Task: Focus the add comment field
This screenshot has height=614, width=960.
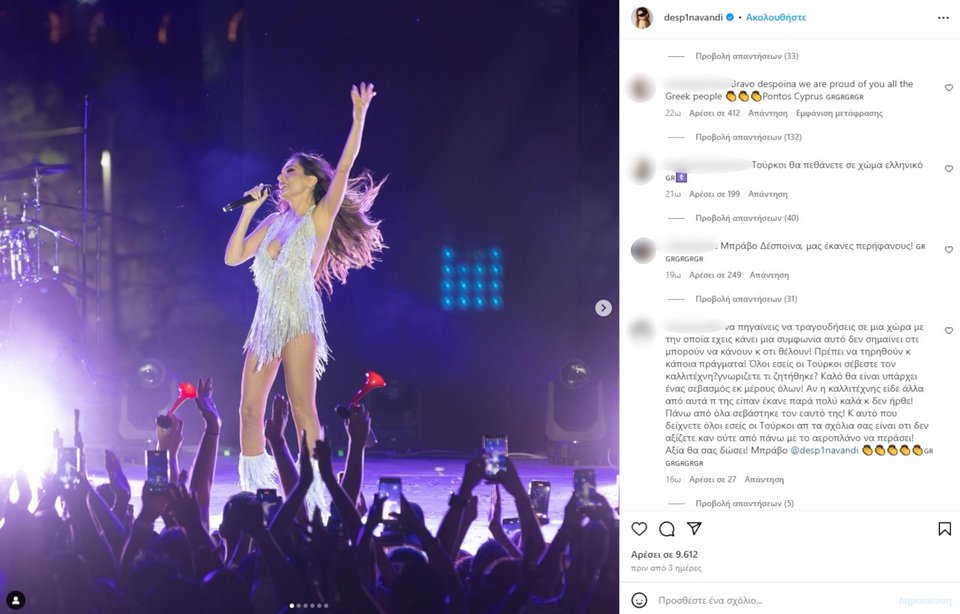Action: click(x=771, y=601)
